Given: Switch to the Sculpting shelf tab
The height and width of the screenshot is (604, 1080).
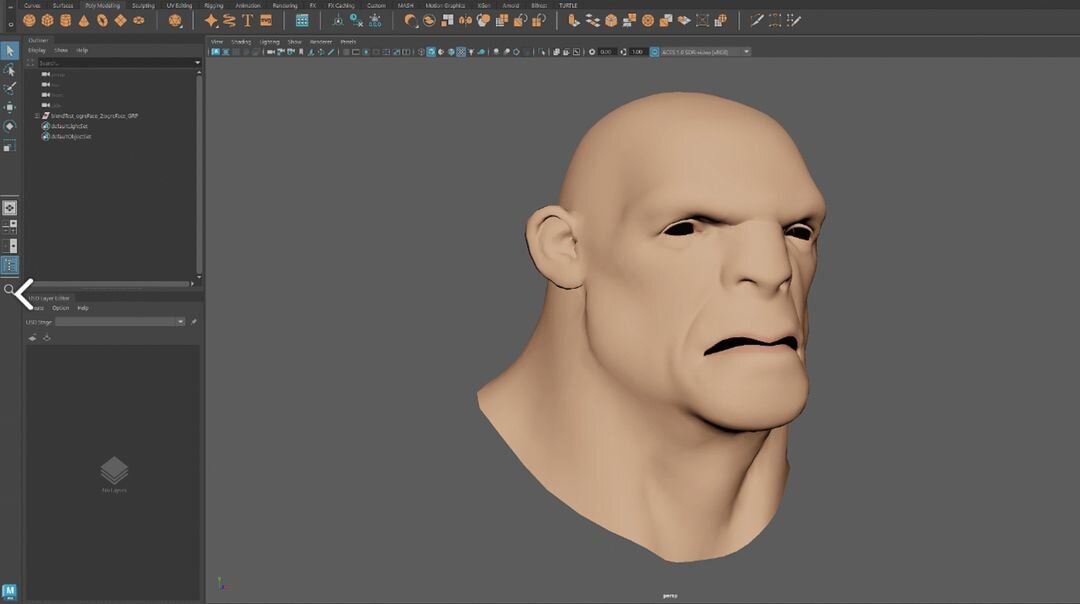Looking at the screenshot, I should 142,5.
